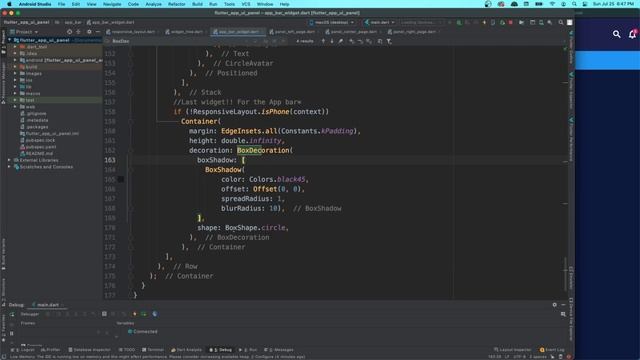Image resolution: width=640 pixels, height=360 pixels.
Task: Minimize the Debug tool window
Action: (x=563, y=304)
